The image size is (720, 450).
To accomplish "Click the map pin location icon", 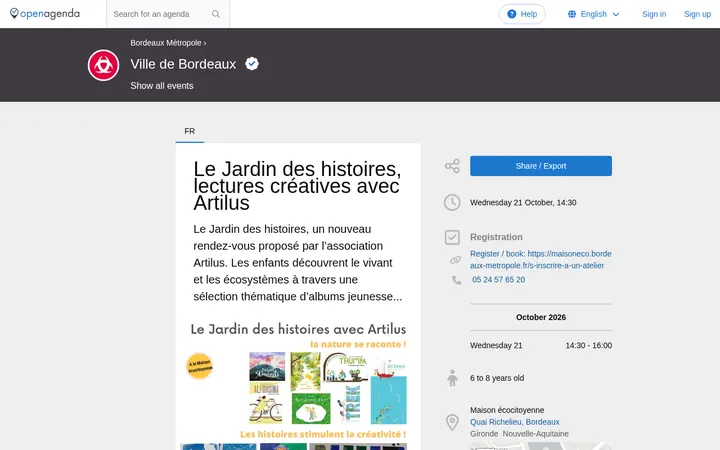I will click(x=452, y=422).
